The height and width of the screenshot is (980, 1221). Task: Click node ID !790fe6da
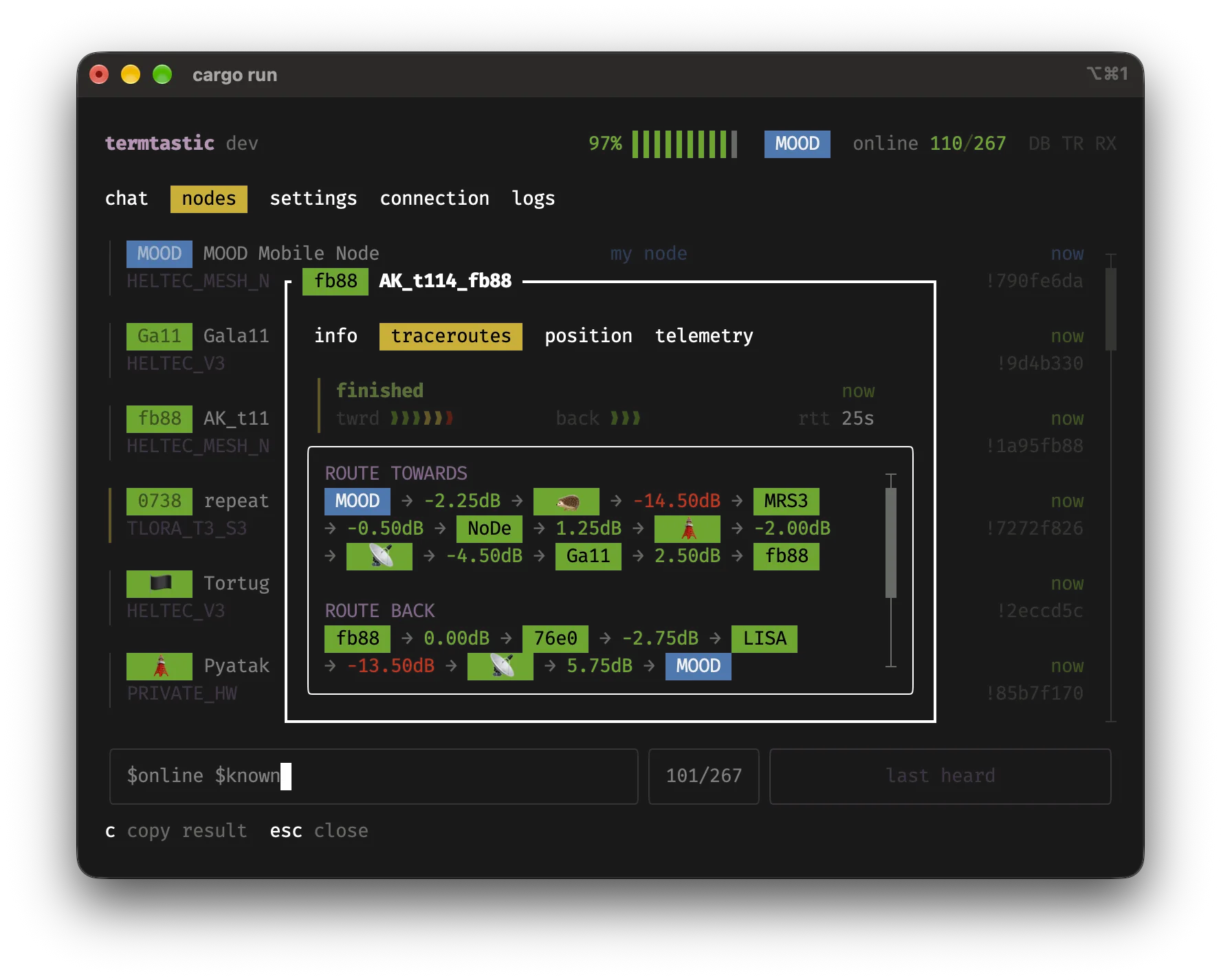[x=1034, y=281]
